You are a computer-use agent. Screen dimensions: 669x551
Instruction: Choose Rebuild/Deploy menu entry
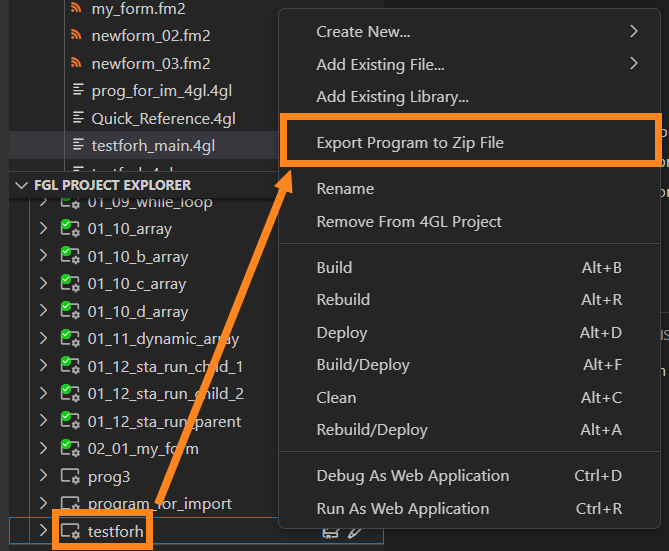[x=469, y=430]
